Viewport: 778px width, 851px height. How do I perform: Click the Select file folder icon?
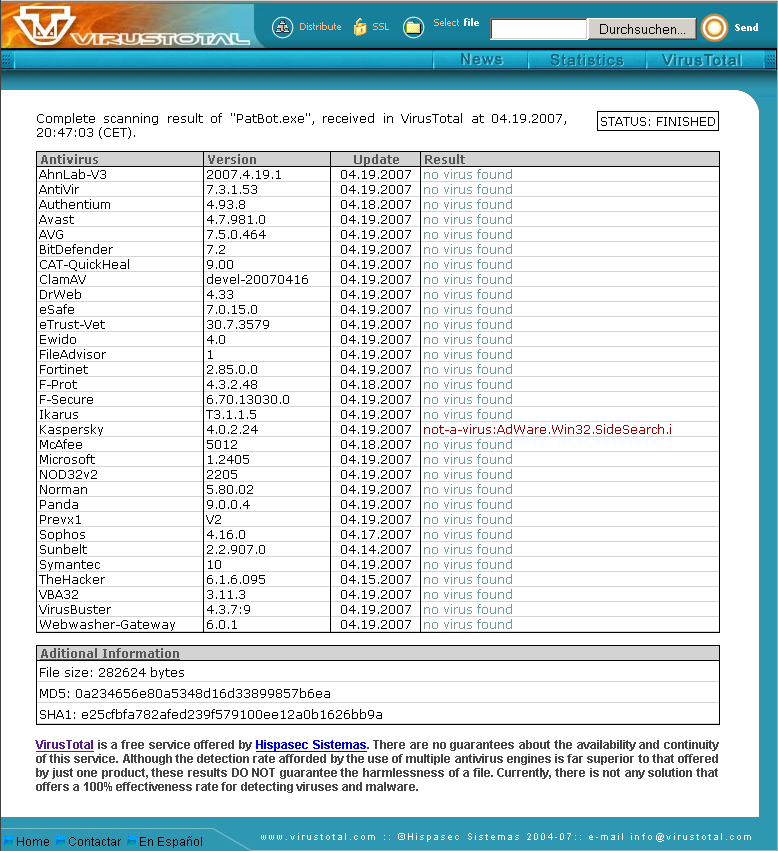pos(413,27)
